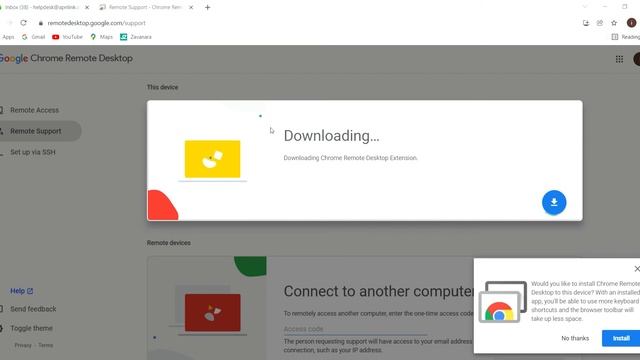640x360 pixels.
Task: Click the "Downloading..." heading
Action: point(331,136)
